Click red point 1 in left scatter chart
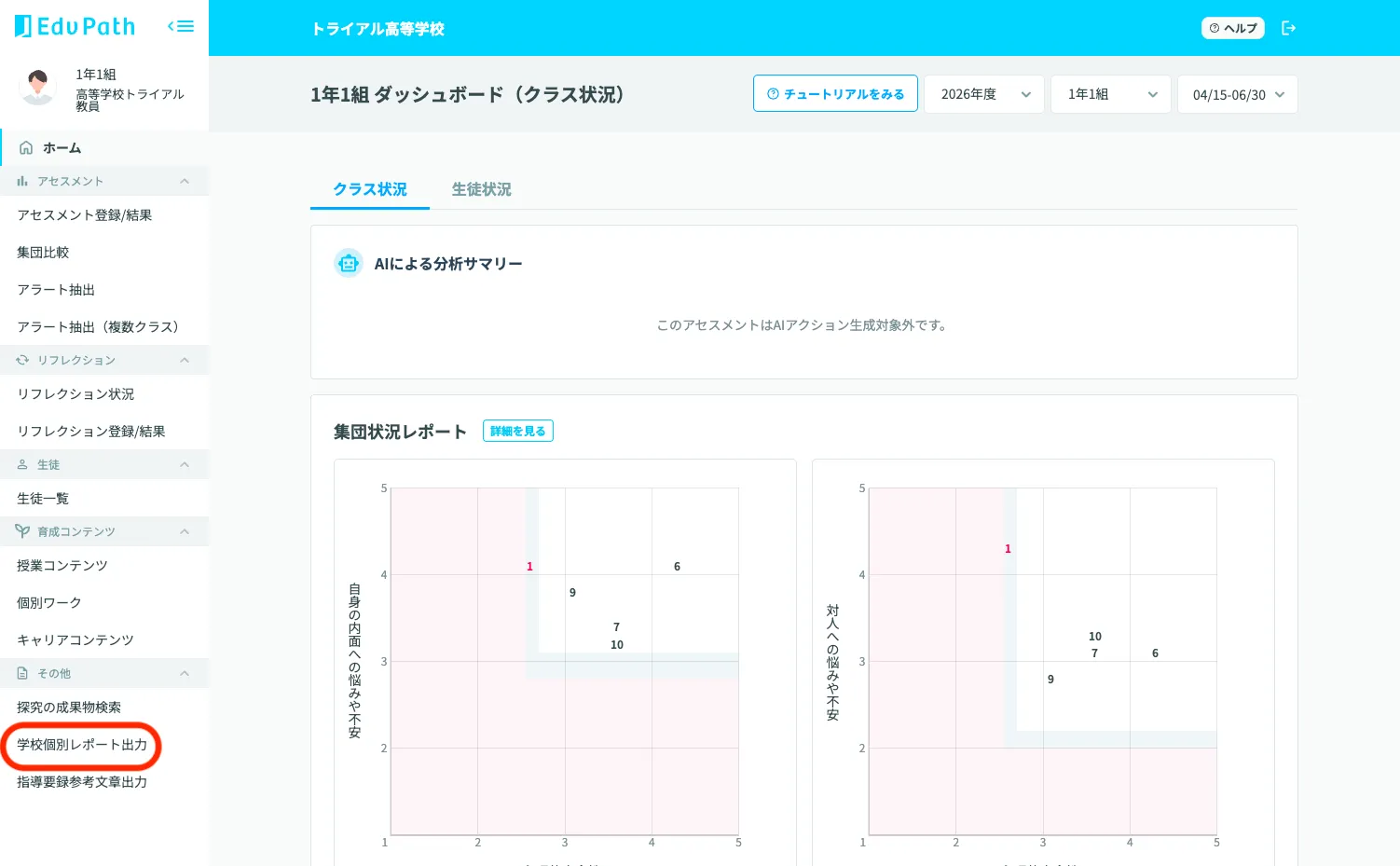This screenshot has width=1400, height=866. 529,567
